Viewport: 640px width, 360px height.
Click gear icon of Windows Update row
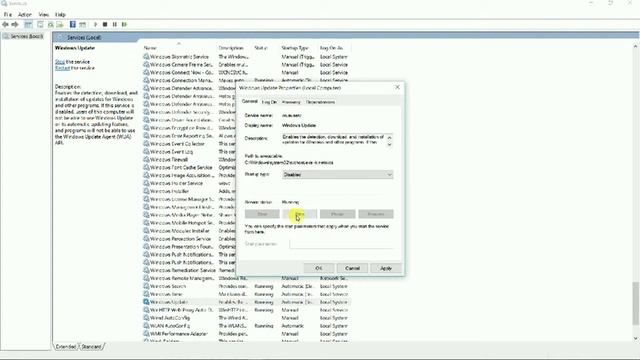[x=146, y=302]
